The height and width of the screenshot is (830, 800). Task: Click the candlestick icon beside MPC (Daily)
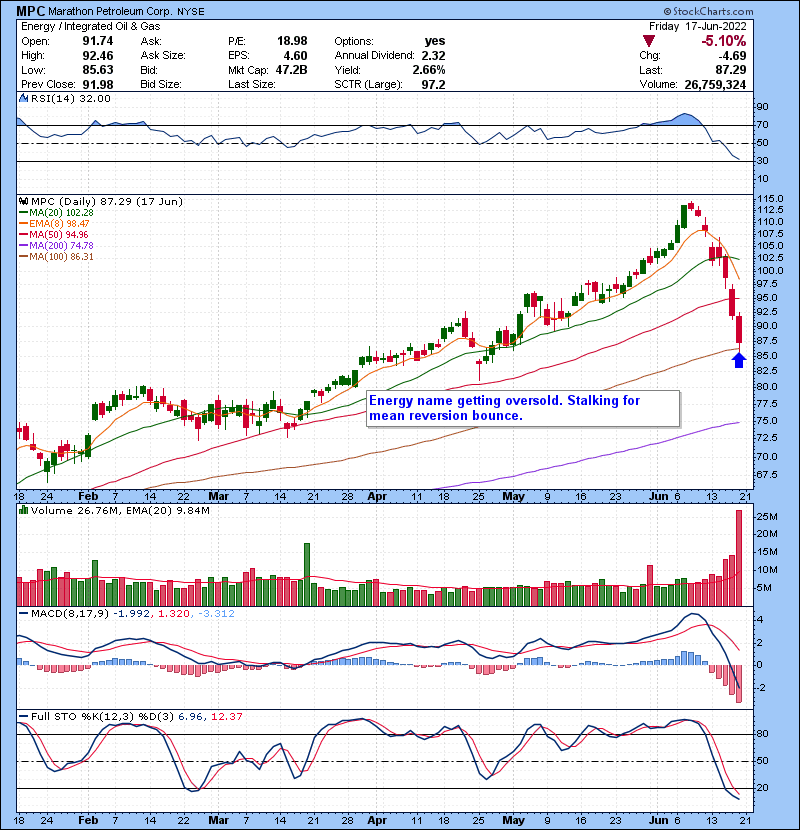coord(23,201)
